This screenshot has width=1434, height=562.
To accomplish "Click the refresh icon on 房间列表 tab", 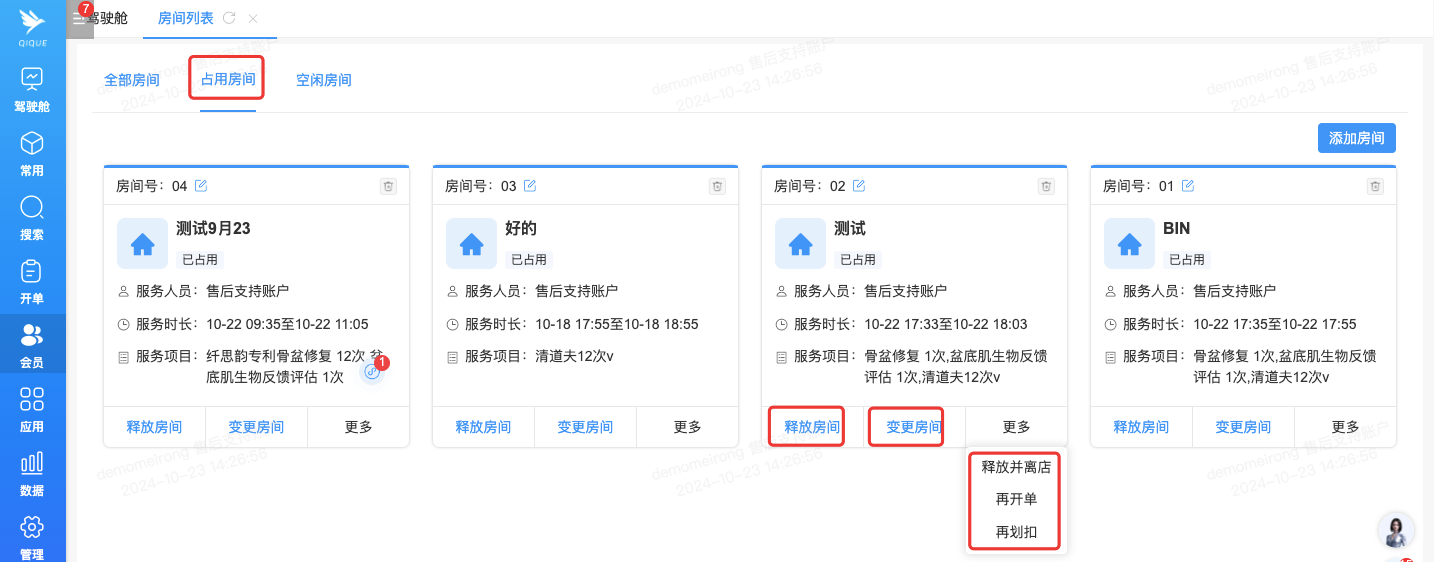I will (230, 18).
